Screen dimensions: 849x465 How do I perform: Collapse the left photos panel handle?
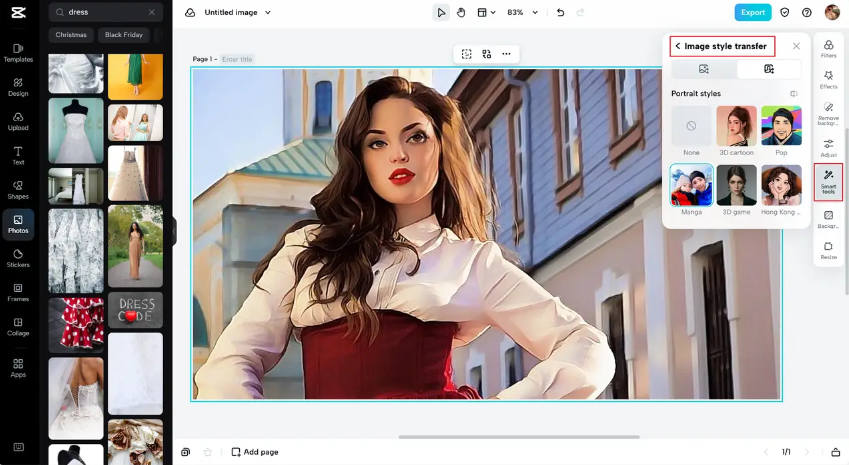(x=174, y=231)
